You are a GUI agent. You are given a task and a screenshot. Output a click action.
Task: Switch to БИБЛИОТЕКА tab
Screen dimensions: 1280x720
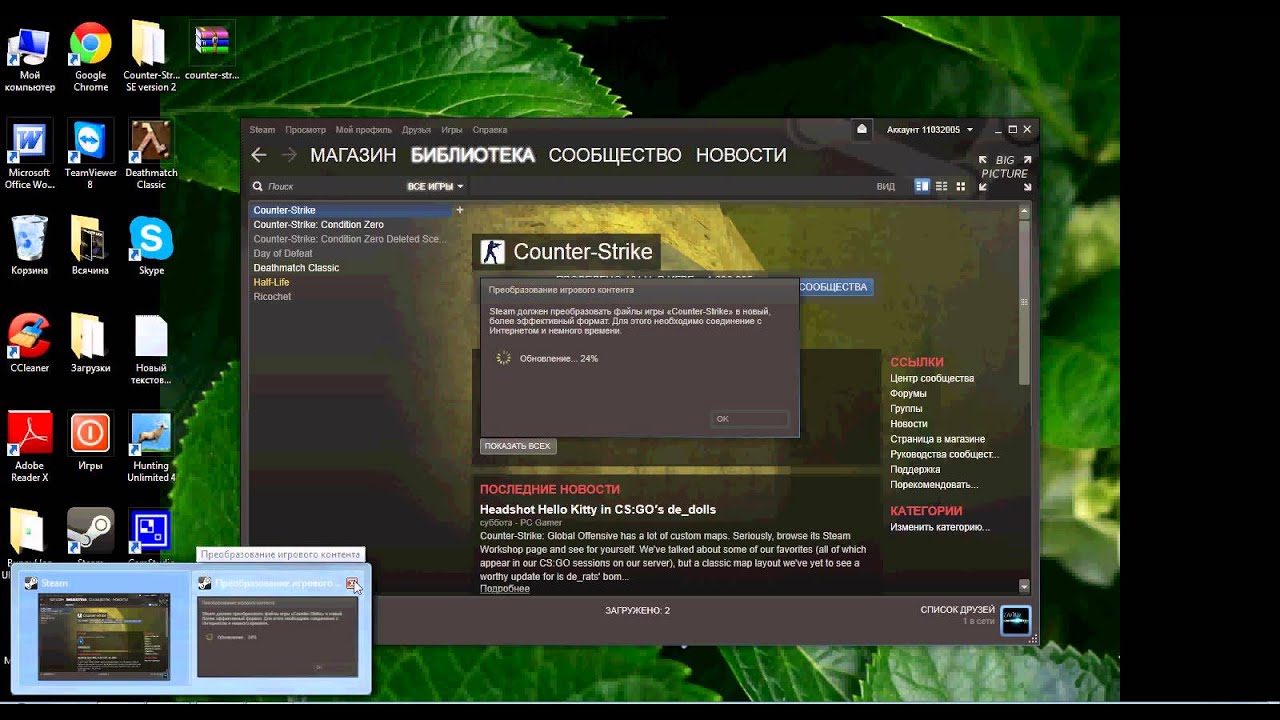[473, 155]
